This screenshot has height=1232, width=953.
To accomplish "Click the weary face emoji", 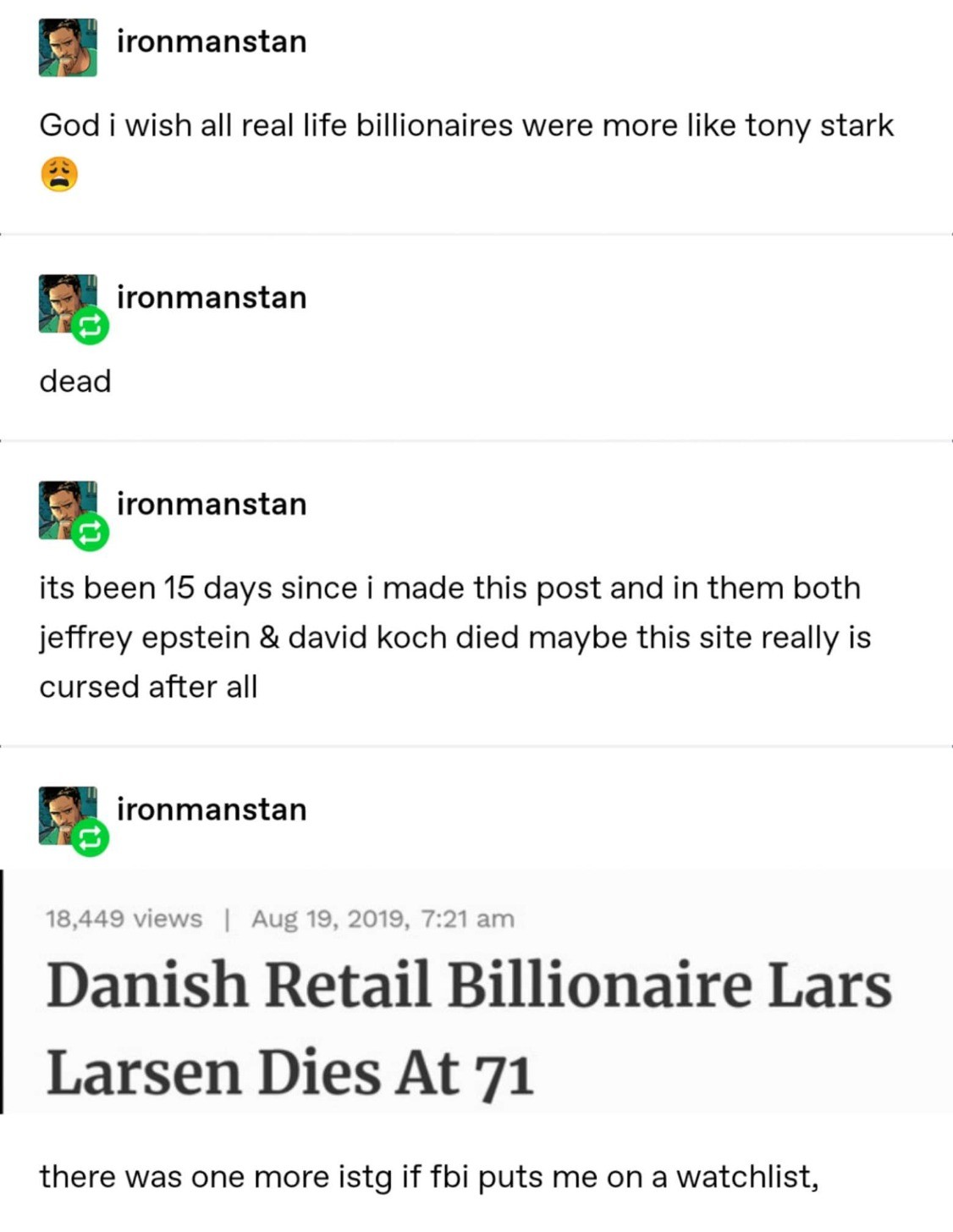I will pyautogui.click(x=59, y=174).
